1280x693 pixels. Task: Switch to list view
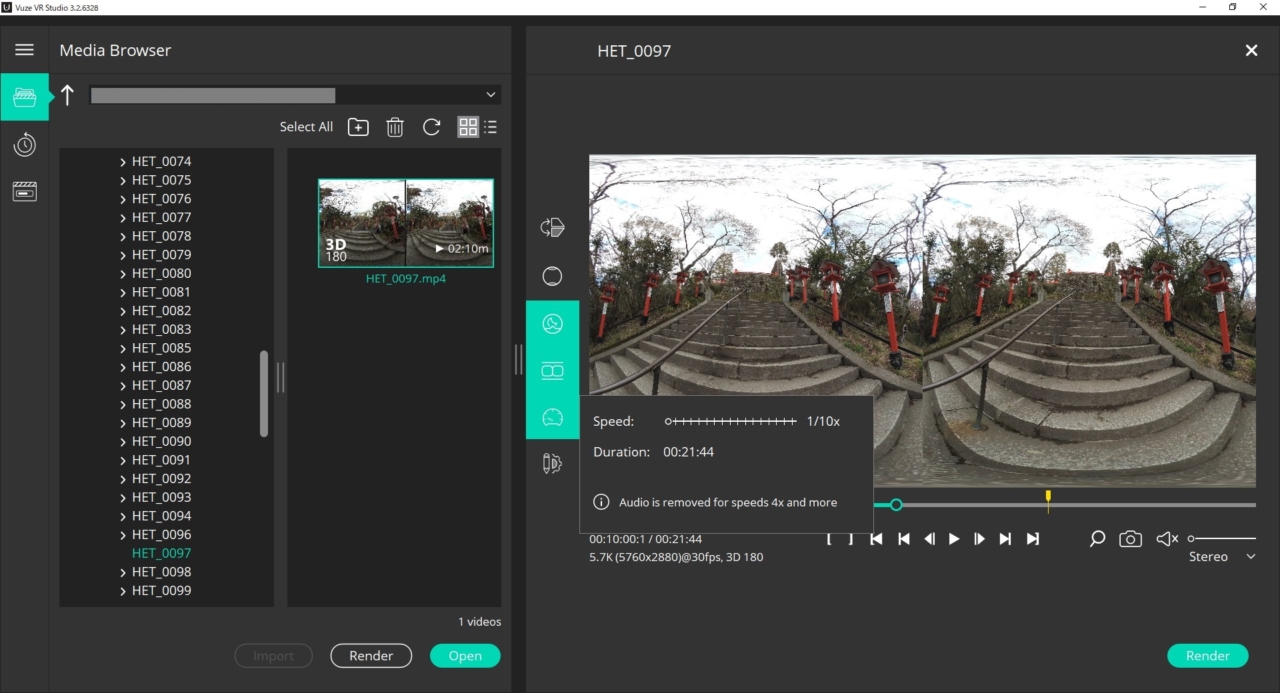tap(490, 127)
